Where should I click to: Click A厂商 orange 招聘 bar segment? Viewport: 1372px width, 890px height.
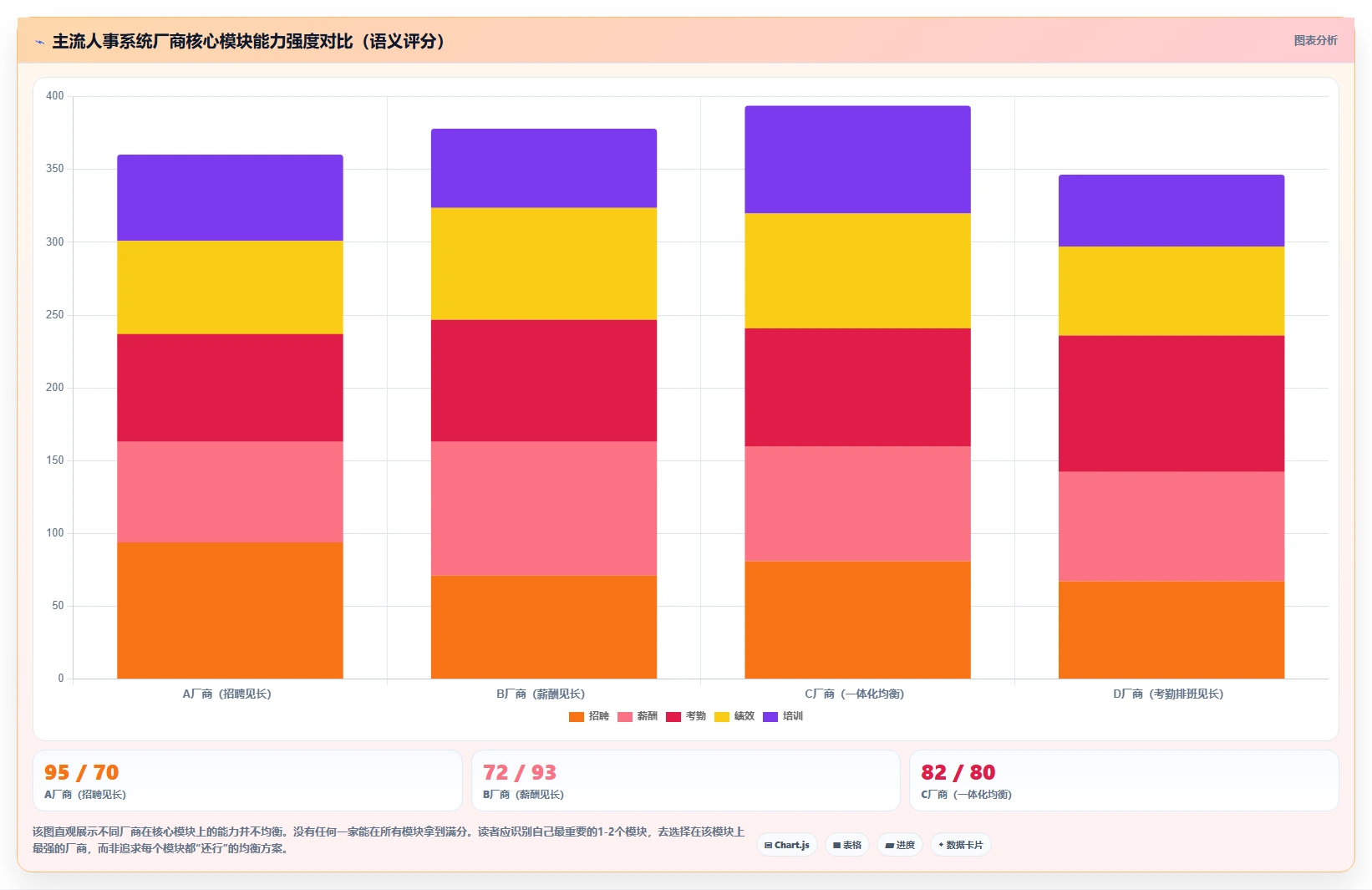230,610
